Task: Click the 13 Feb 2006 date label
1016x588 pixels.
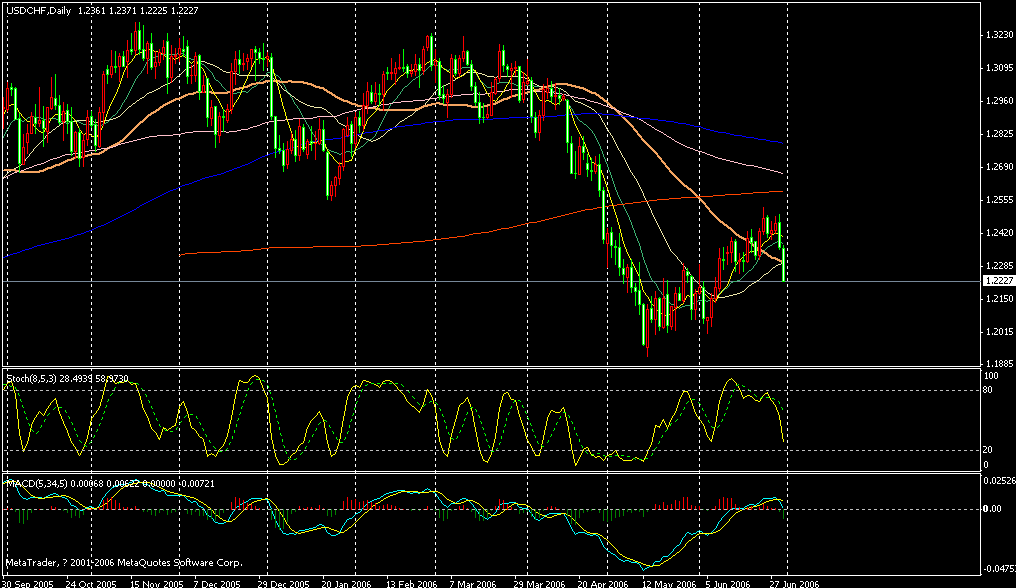Action: (411, 583)
